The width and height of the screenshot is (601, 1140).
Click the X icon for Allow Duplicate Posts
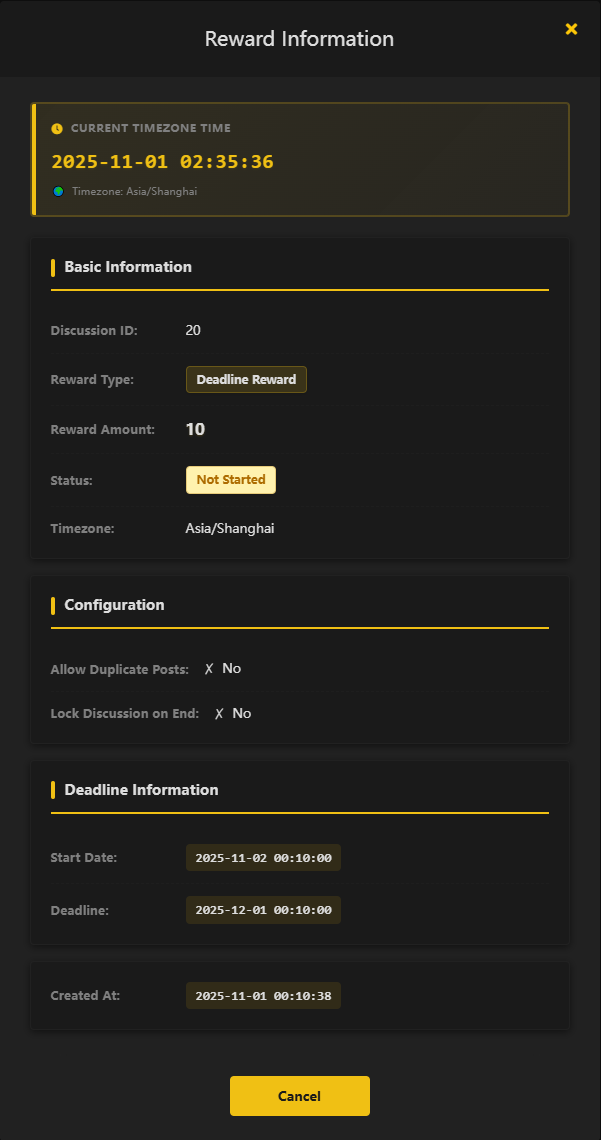click(209, 669)
